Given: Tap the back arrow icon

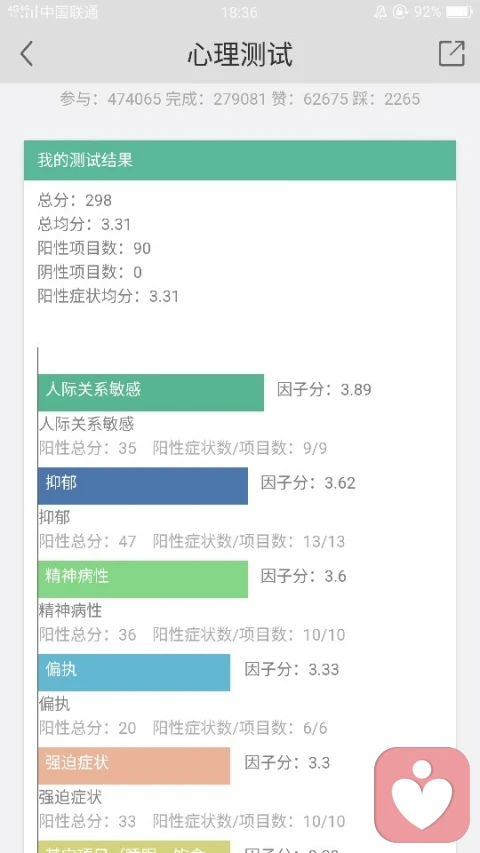Looking at the screenshot, I should click(x=26, y=54).
